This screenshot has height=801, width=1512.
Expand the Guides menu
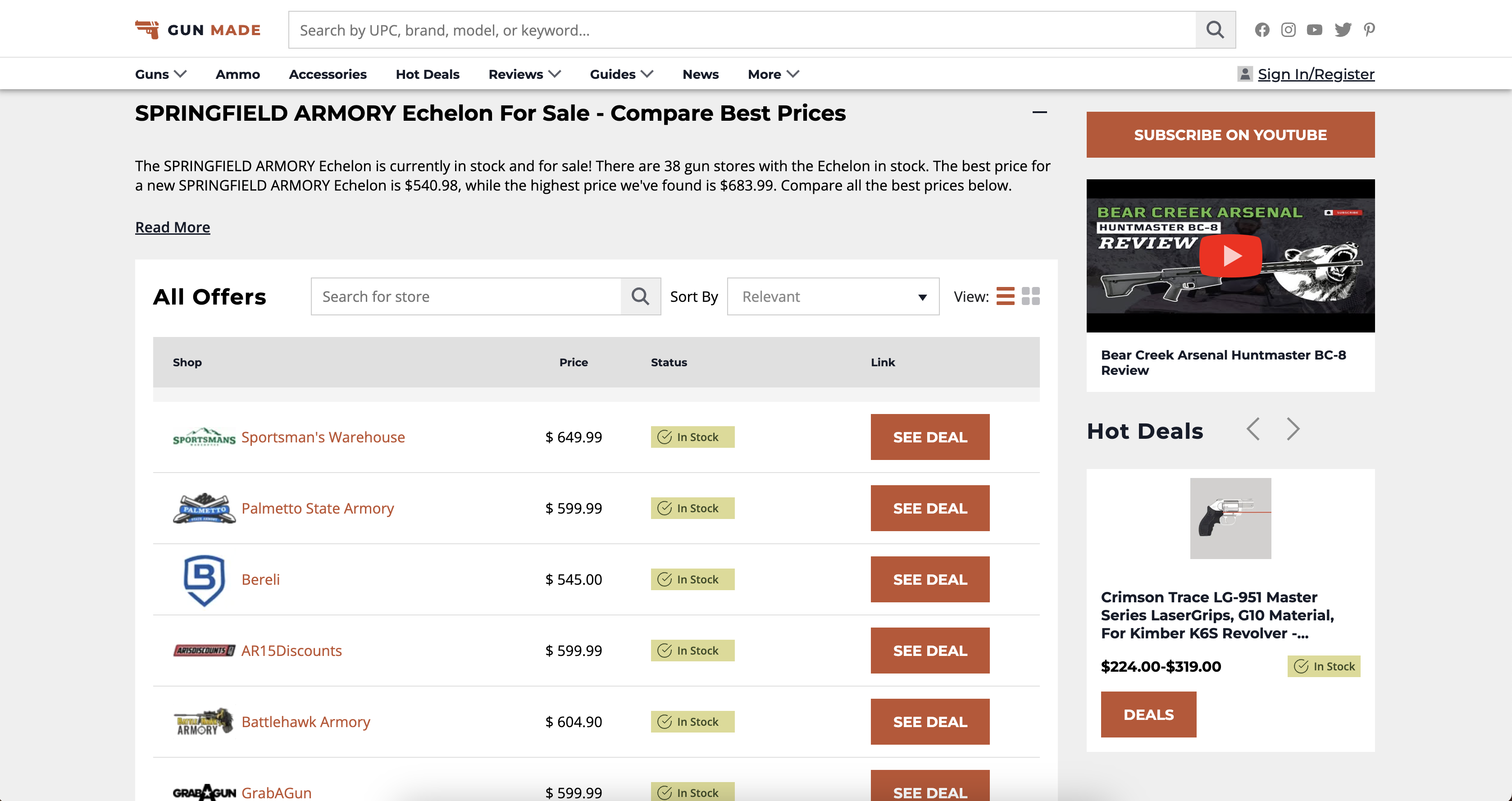622,74
